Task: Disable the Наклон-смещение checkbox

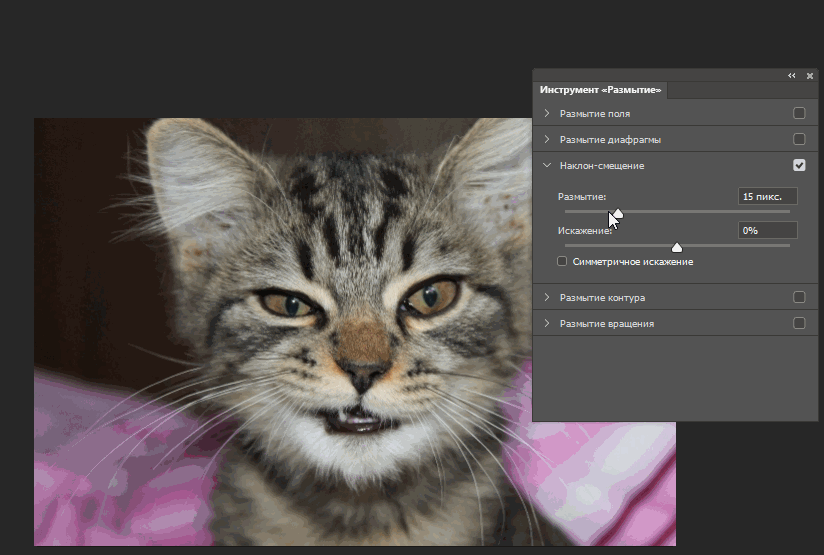Action: pos(799,165)
